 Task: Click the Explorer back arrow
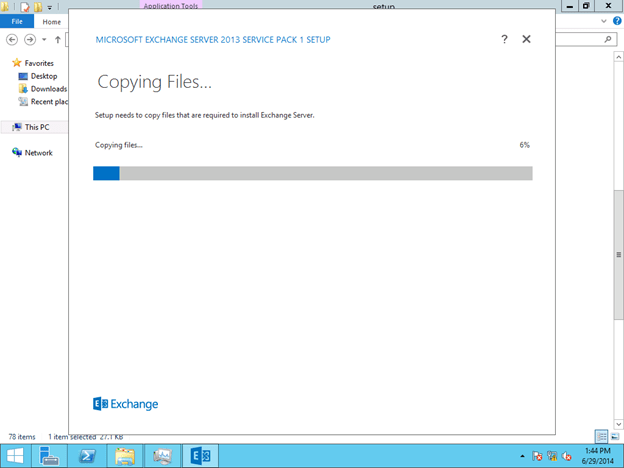(12, 40)
